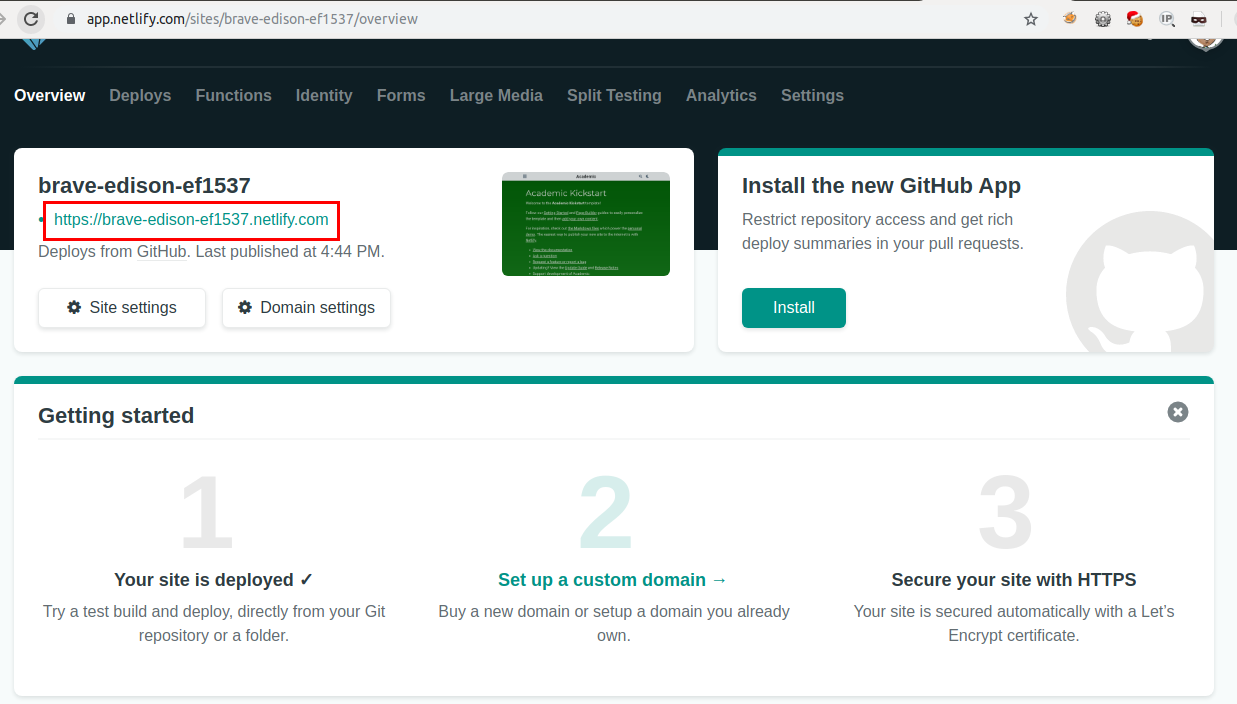
Task: Open the Functions tab
Action: (234, 96)
